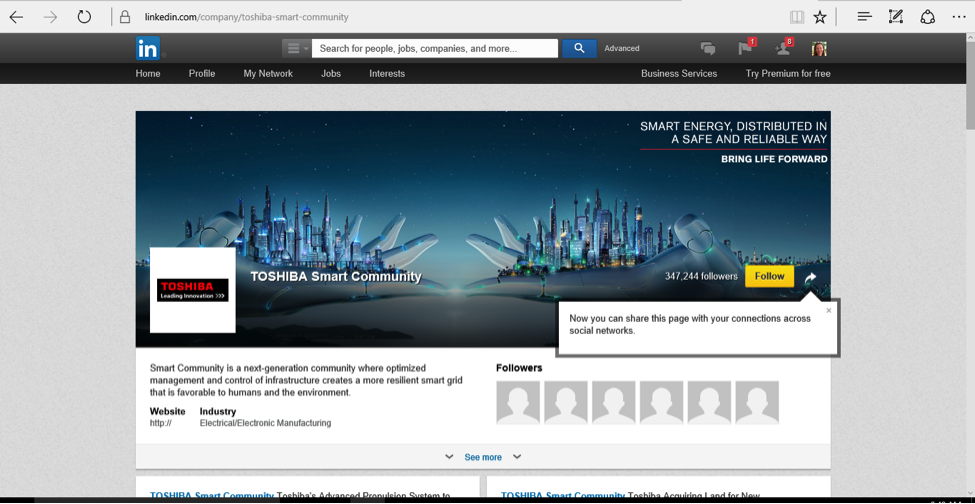The image size is (975, 504).
Task: Open the Make a Web Note icon
Action: coord(895,17)
